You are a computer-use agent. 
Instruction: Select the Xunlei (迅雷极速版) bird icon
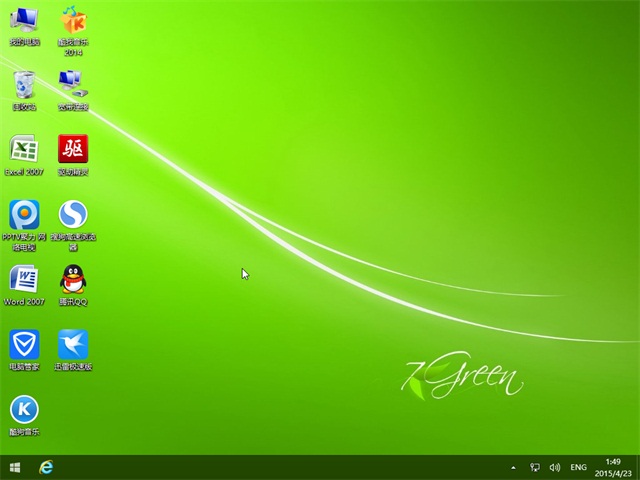tap(73, 344)
